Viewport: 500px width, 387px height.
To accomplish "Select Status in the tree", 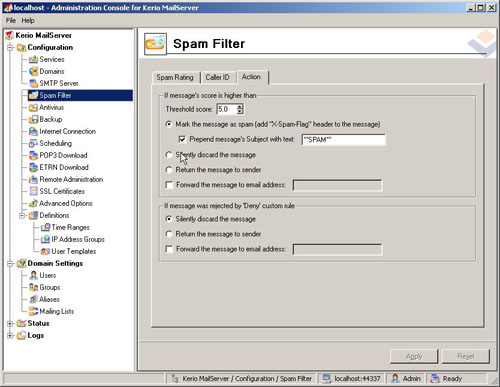I will pos(38,323).
